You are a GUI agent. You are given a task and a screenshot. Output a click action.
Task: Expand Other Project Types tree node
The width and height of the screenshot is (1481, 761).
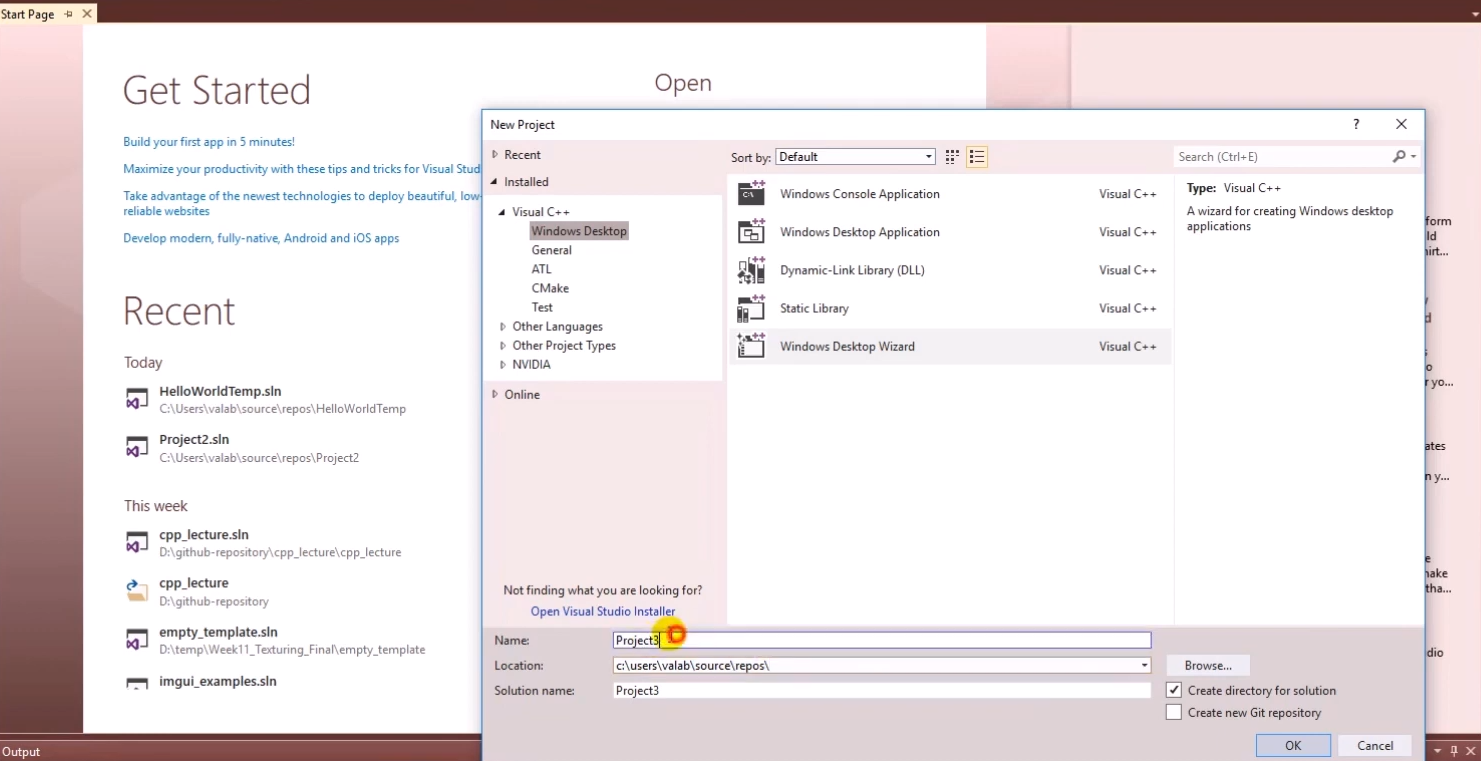[503, 345]
